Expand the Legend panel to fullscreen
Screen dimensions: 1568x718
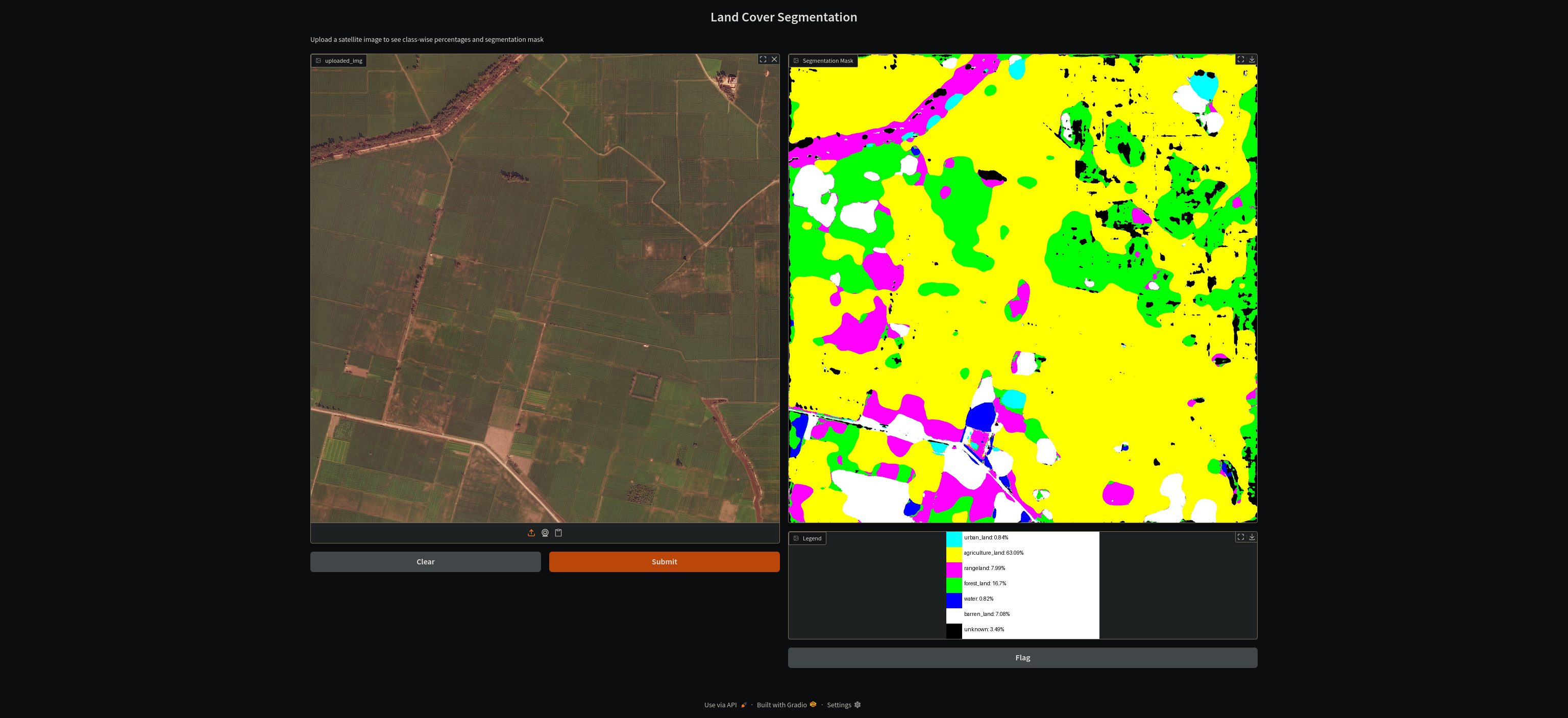(x=1241, y=537)
